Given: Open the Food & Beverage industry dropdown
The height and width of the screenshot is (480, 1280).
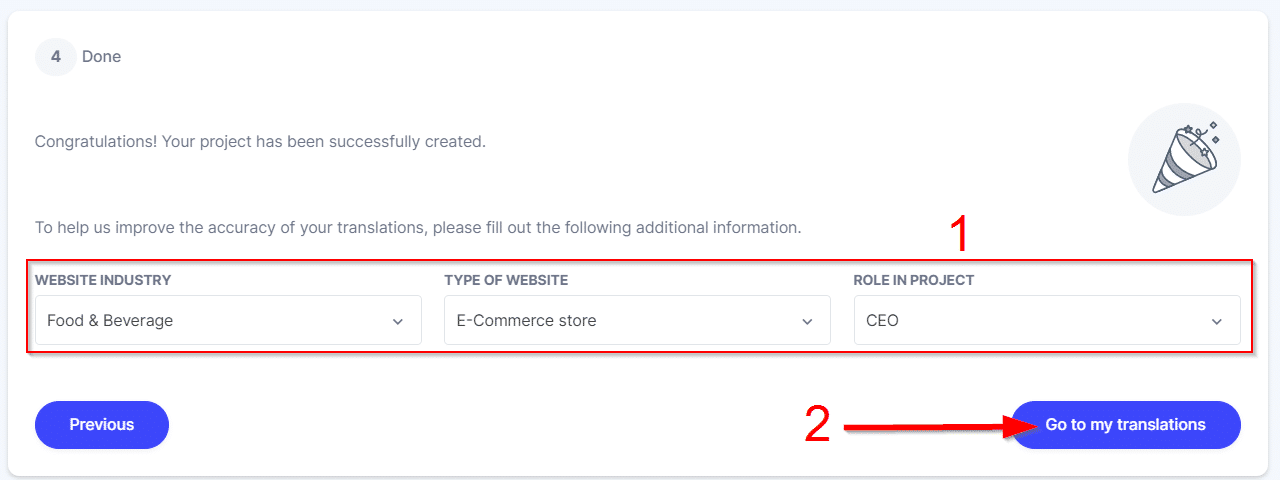Looking at the screenshot, I should click(228, 321).
